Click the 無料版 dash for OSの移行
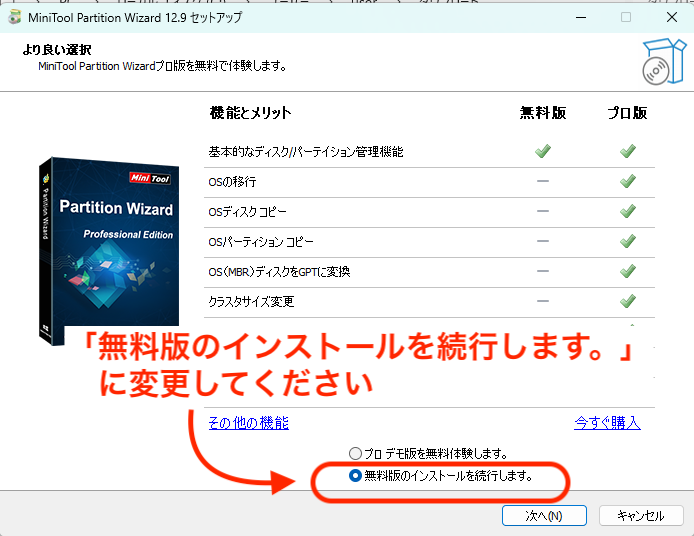694x536 pixels. pyautogui.click(x=543, y=181)
